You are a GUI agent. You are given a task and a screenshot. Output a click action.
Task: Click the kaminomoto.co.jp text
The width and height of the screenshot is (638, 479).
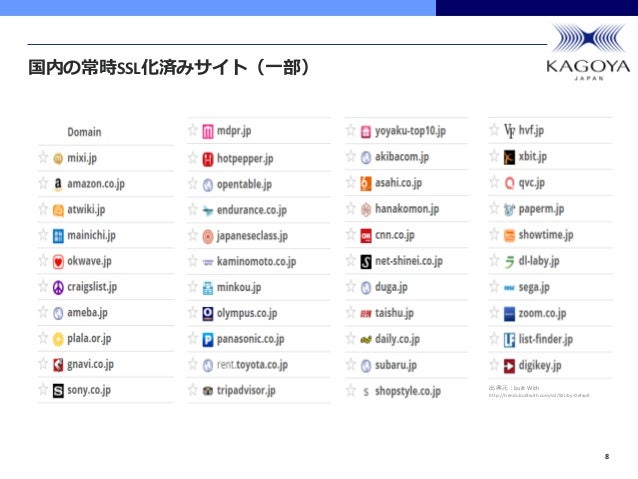tap(256, 262)
